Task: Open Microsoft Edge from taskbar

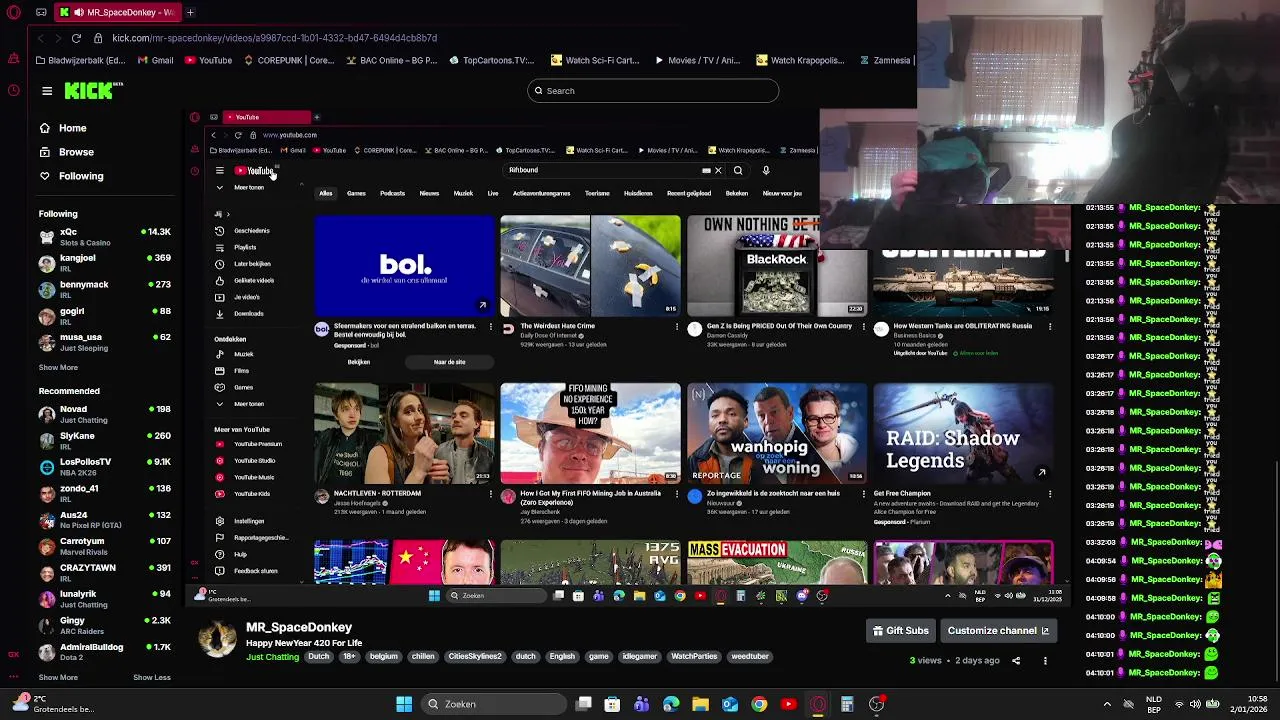Action: coord(671,704)
